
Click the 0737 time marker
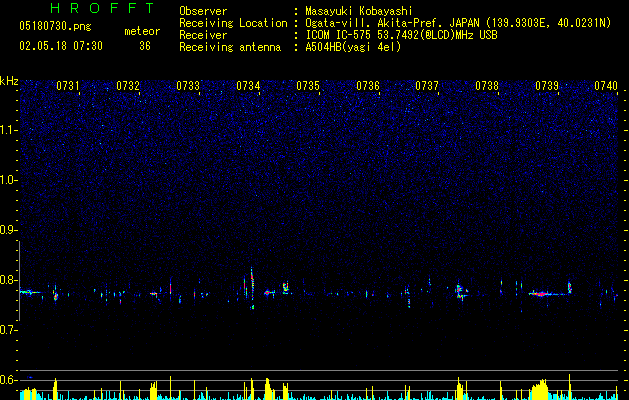[x=427, y=86]
